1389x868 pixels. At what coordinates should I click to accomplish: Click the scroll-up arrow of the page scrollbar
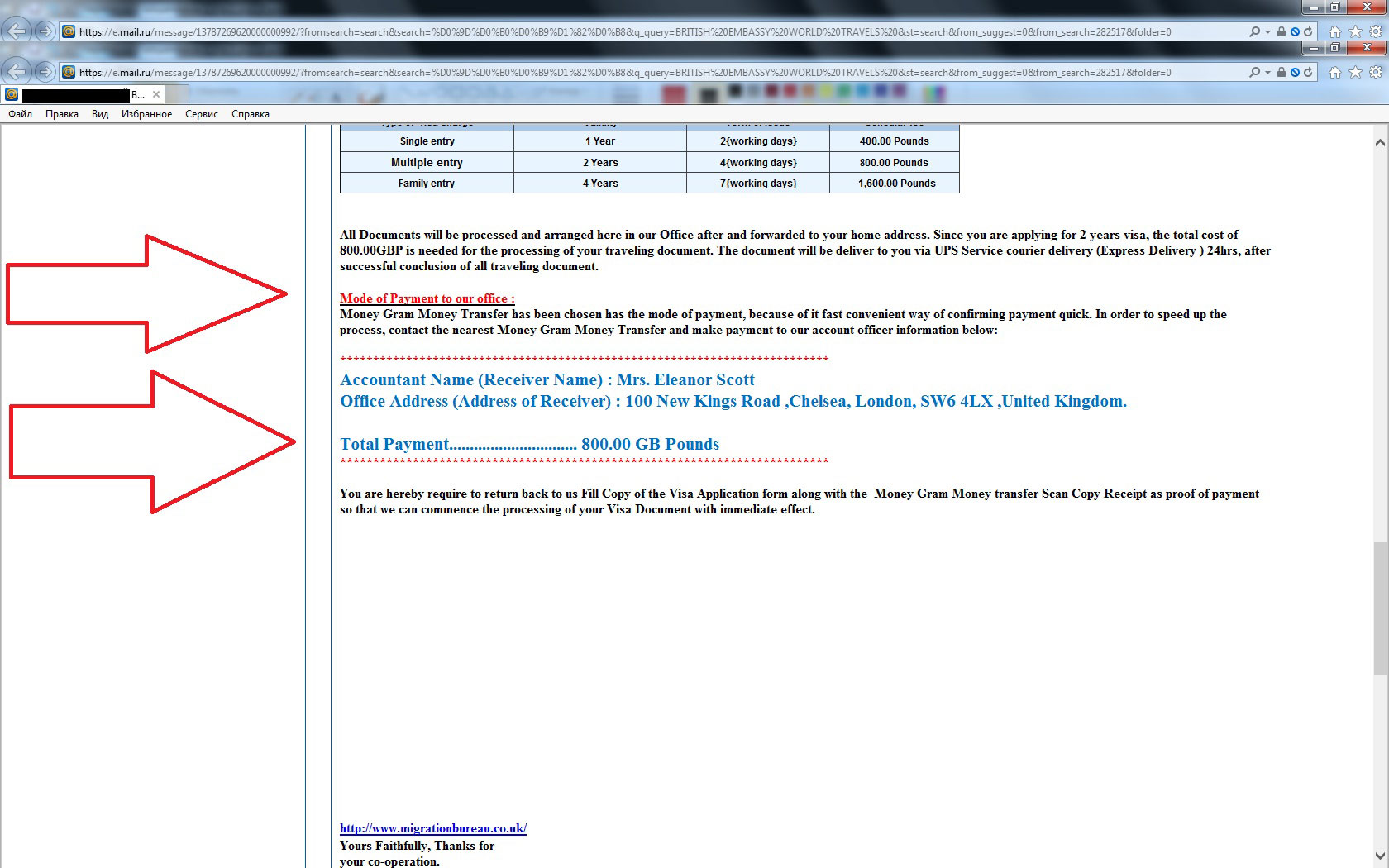click(x=1379, y=143)
